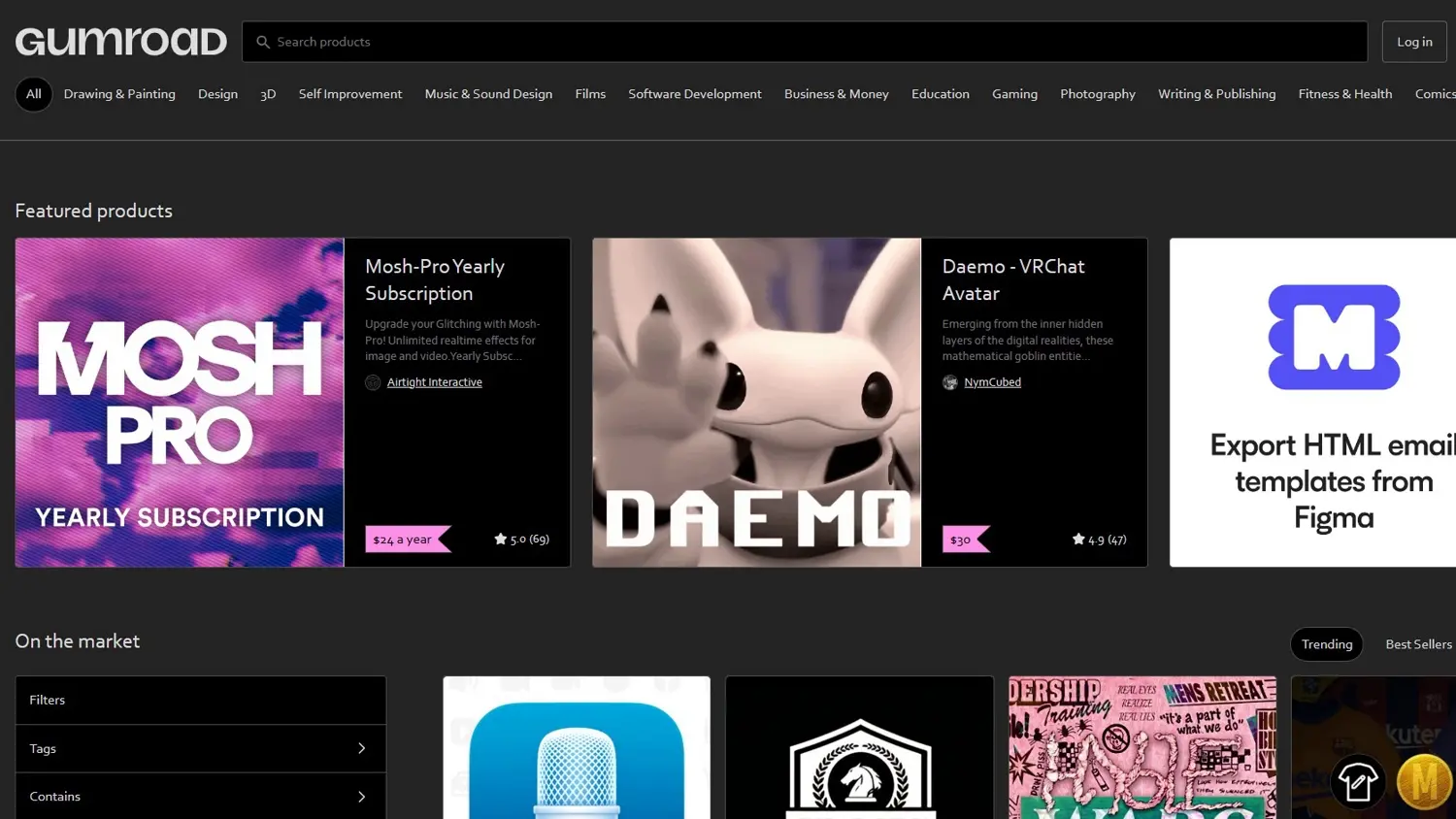Click the gold M coin icon
1456x819 pixels.
point(1424,781)
